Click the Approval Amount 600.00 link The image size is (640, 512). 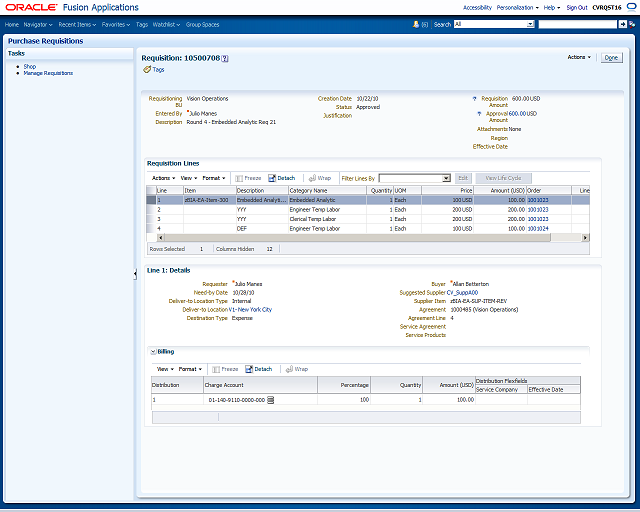pos(517,114)
